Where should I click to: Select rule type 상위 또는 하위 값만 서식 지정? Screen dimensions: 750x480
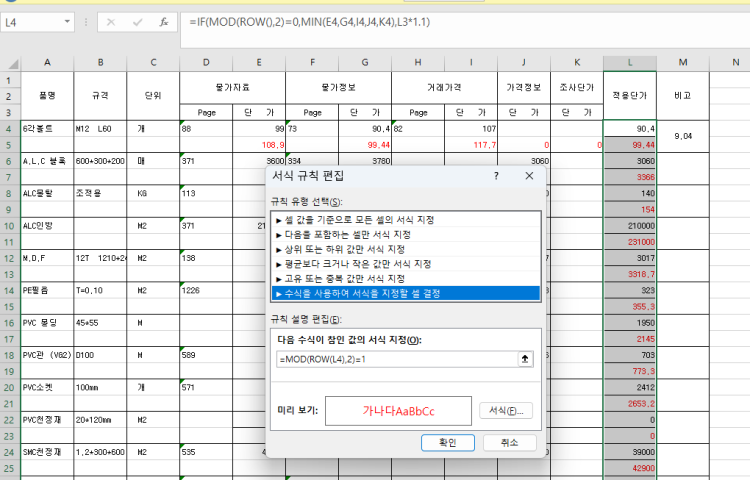pos(406,249)
